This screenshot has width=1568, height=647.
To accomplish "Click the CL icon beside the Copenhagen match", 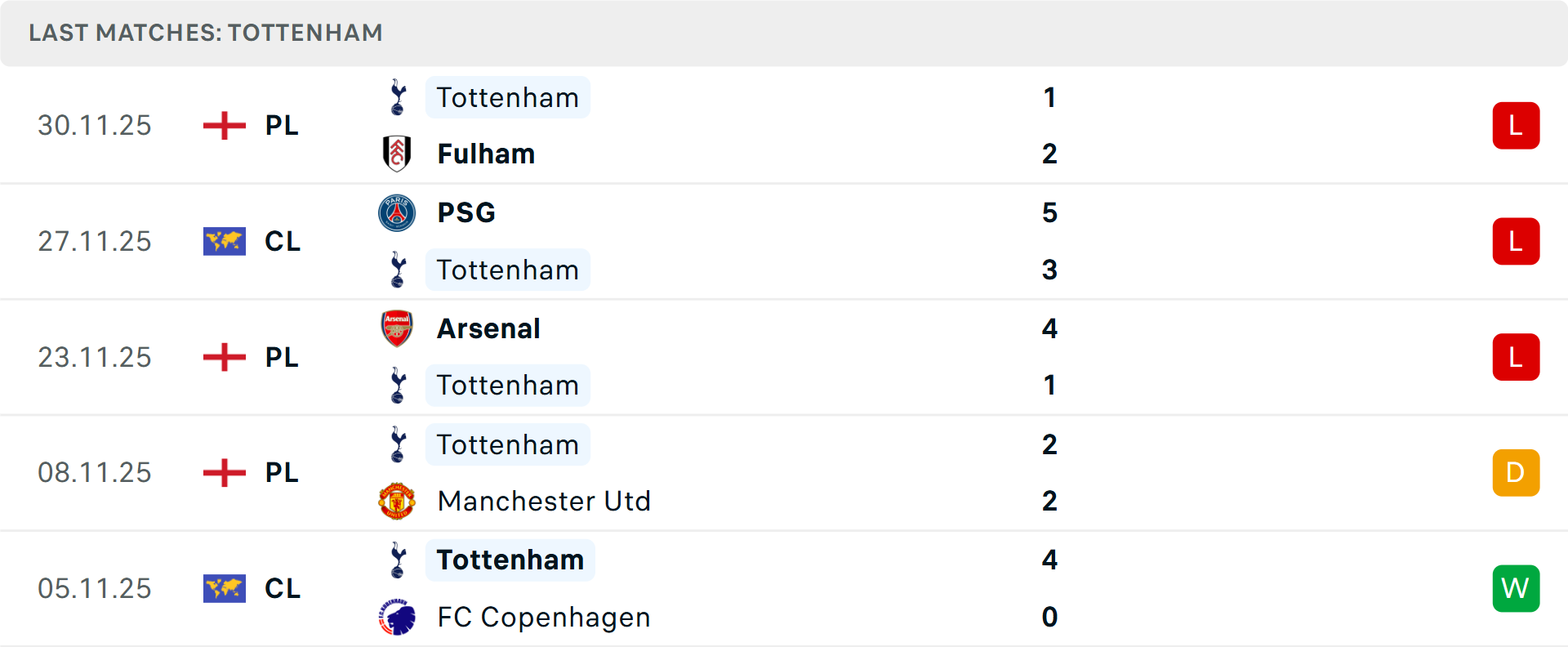I will [x=224, y=588].
